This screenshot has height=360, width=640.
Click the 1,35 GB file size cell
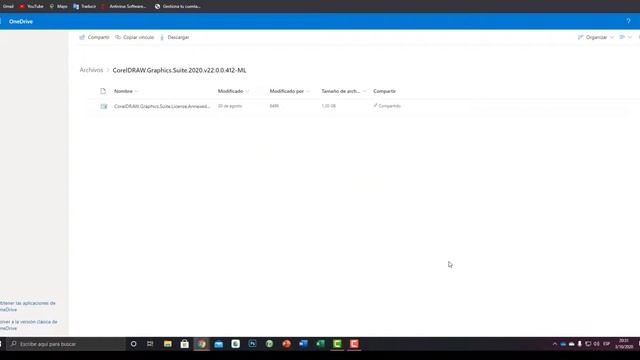coord(328,106)
